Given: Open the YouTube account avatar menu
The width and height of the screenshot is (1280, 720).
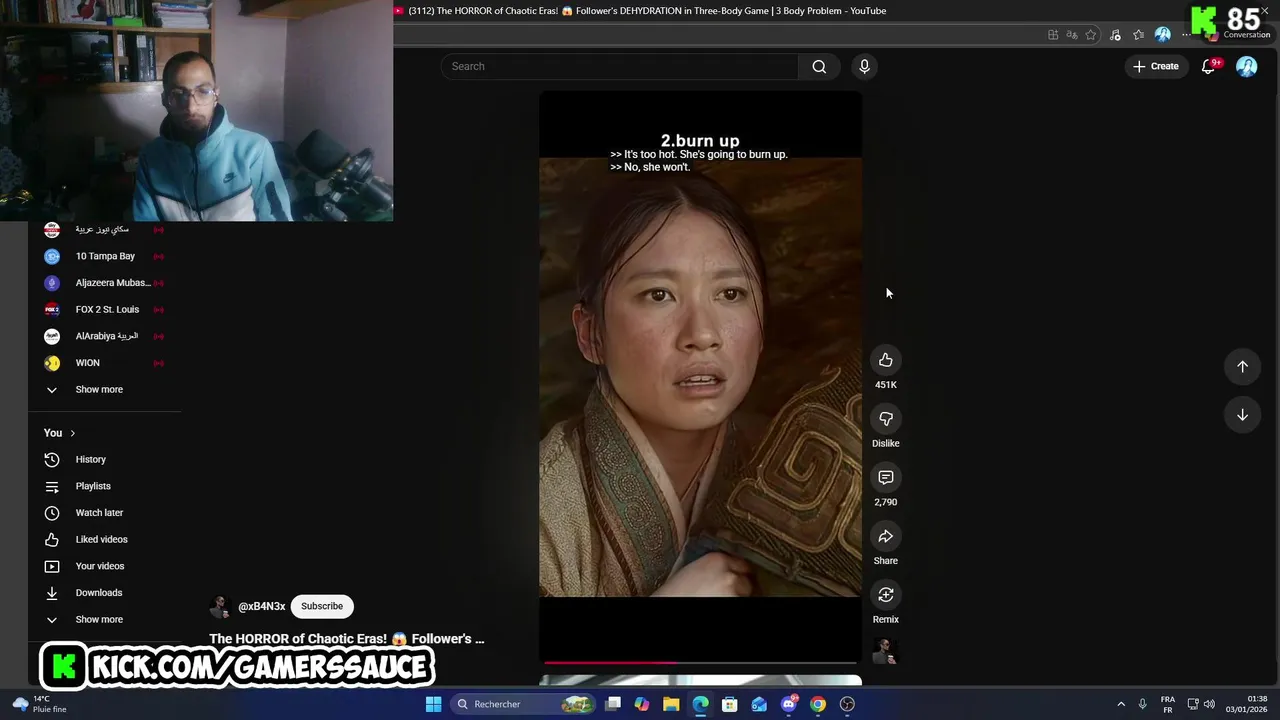Looking at the screenshot, I should pyautogui.click(x=1246, y=66).
